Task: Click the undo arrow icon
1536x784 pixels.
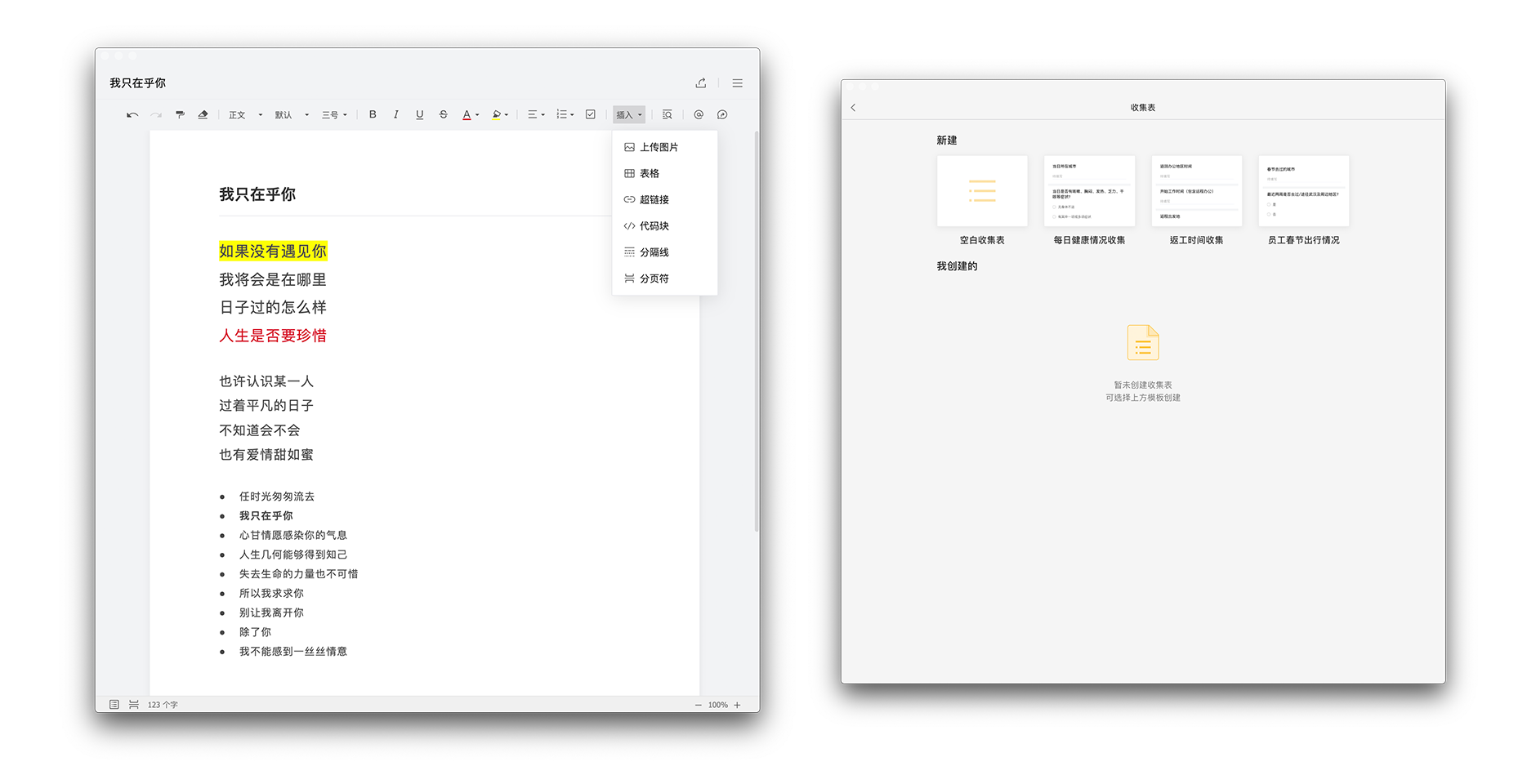Action: tap(132, 115)
